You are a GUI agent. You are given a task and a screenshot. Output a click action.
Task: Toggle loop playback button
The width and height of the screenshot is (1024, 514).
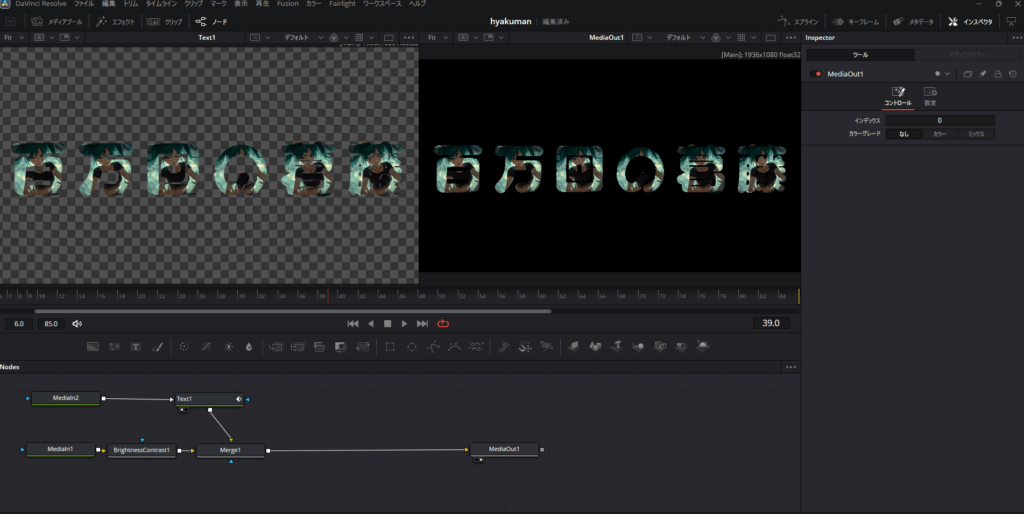click(x=442, y=324)
